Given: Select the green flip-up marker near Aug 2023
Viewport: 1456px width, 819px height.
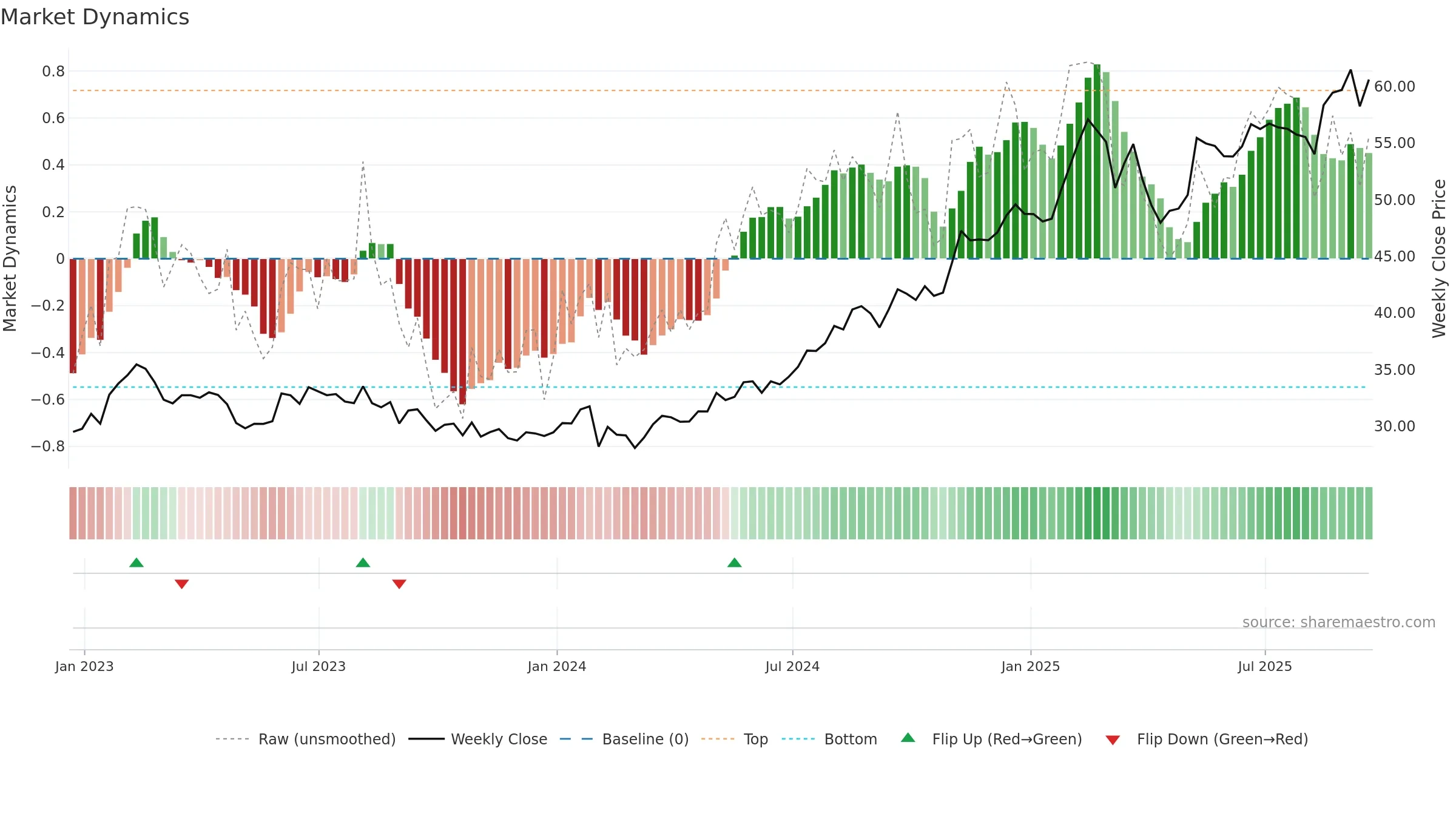Looking at the screenshot, I should coord(363,562).
